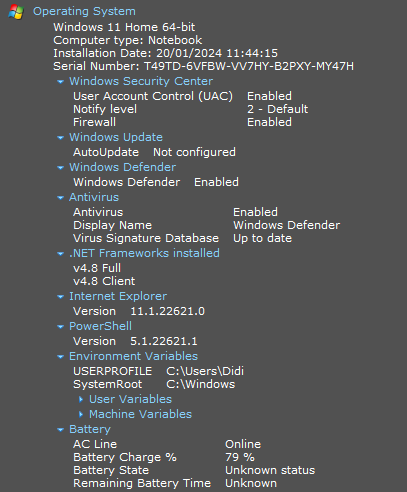Image resolution: width=407 pixels, height=492 pixels.
Task: Collapse the Environment Variables section arrow
Action: click(60, 357)
